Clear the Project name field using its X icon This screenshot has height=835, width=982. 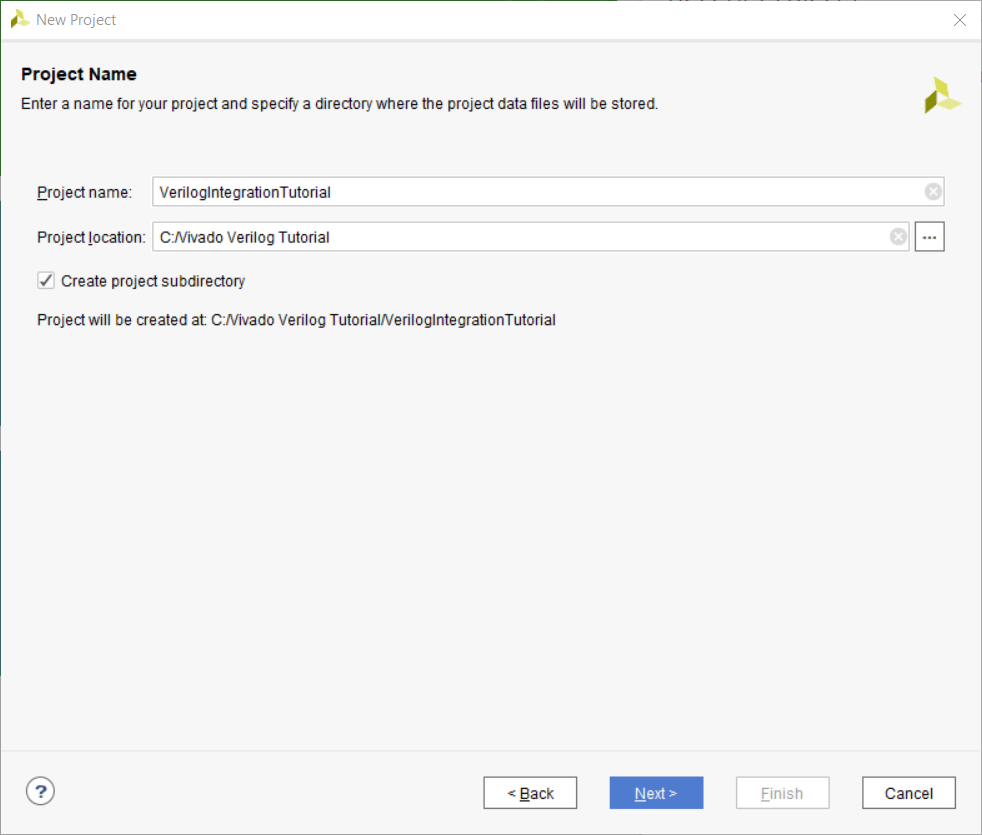932,192
